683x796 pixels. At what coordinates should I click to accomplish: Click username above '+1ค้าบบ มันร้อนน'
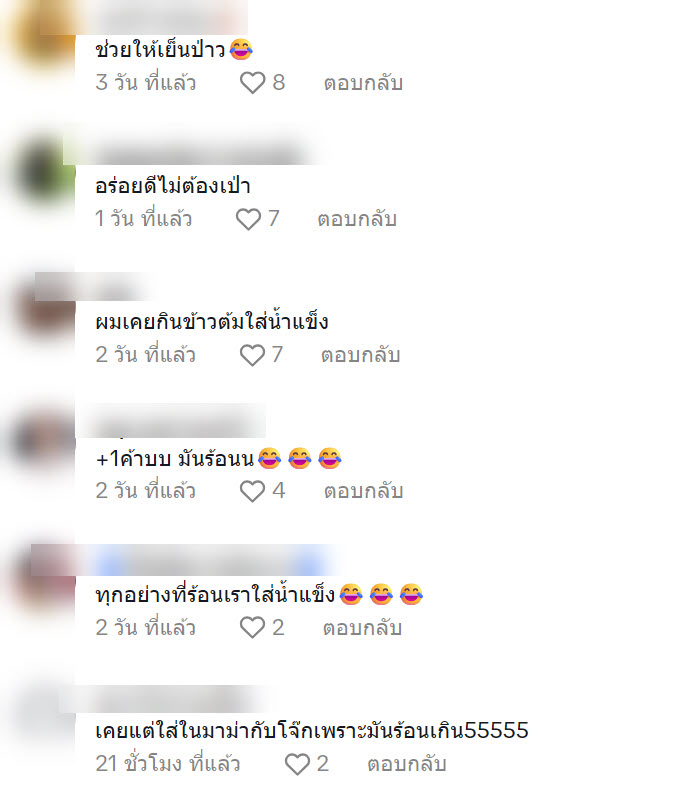(x=171, y=421)
